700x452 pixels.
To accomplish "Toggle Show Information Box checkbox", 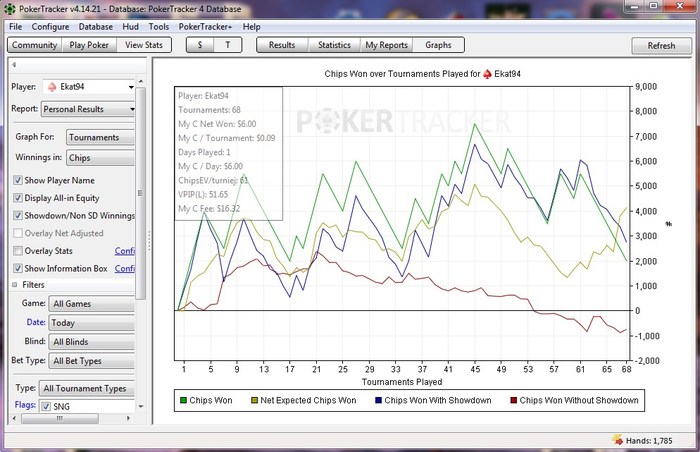I will pos(18,268).
